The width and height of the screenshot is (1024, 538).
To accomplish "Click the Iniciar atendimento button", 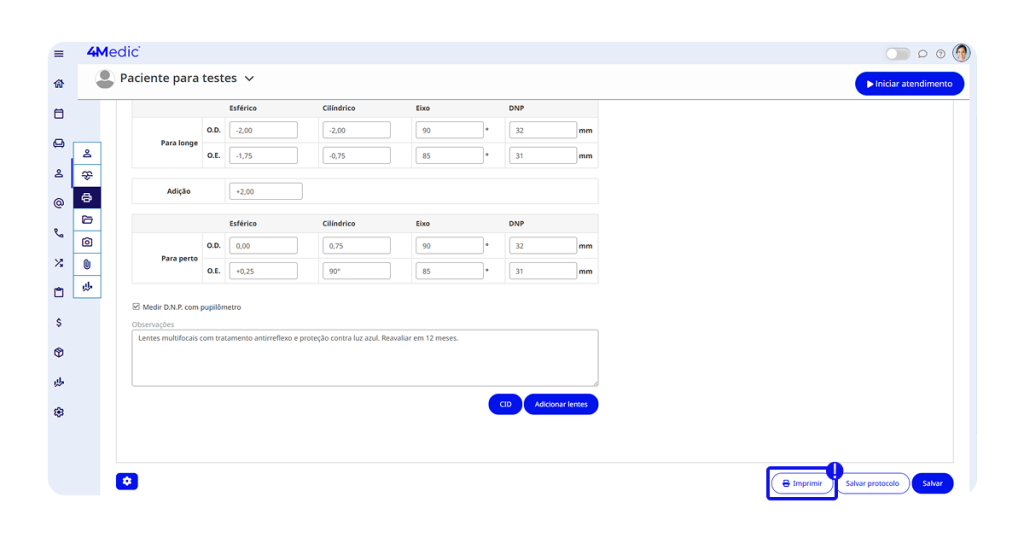I will click(909, 84).
